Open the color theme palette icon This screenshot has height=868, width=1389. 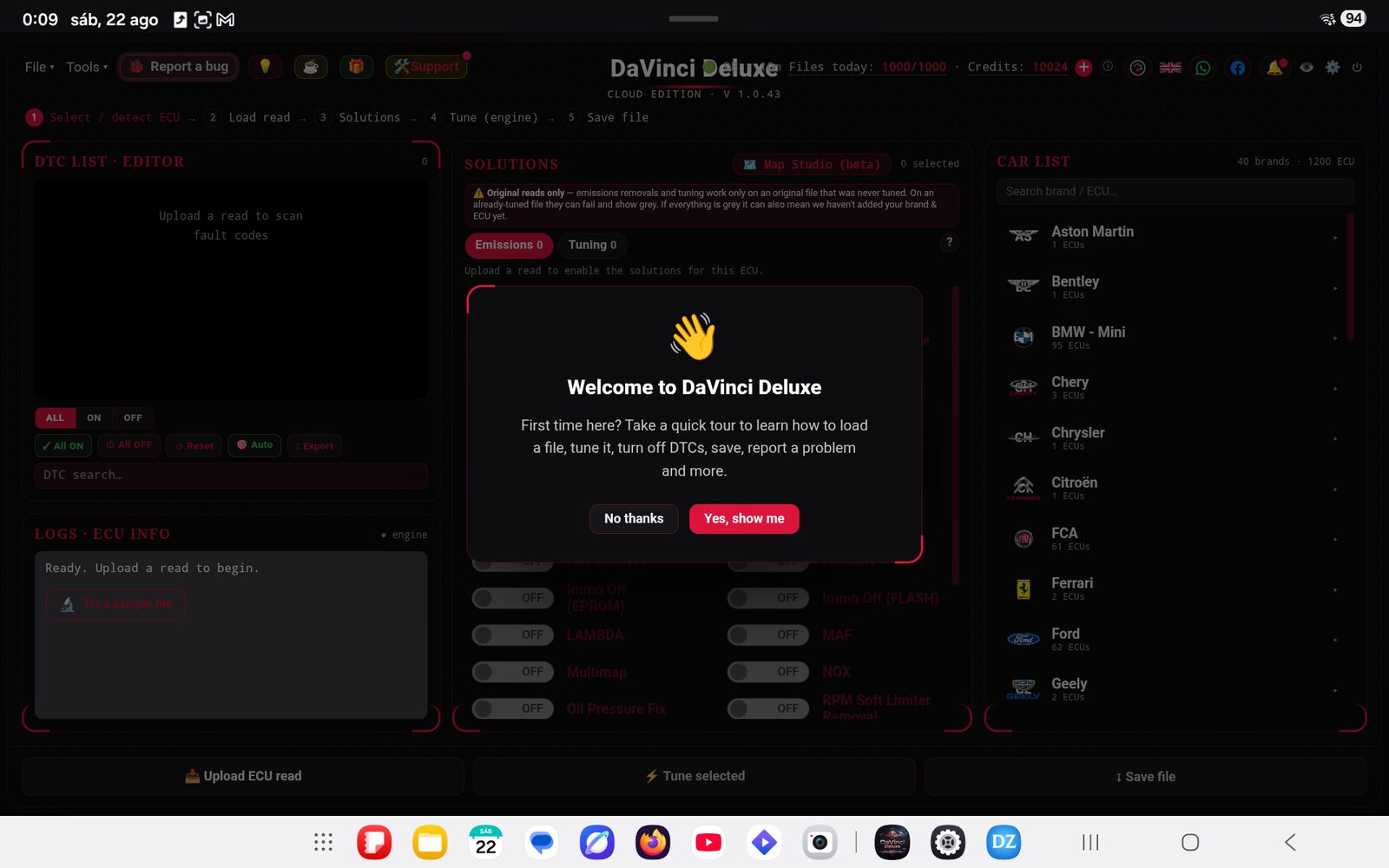pos(1137,67)
